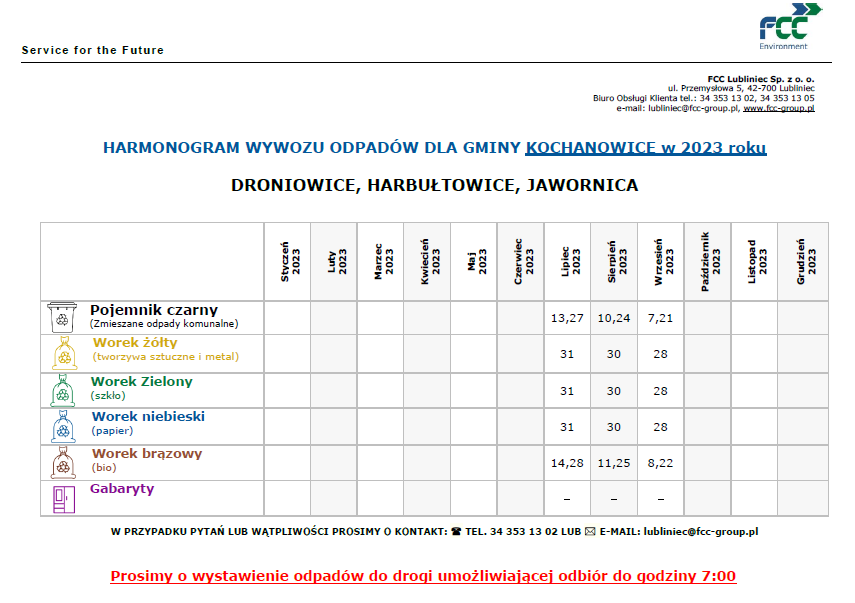This screenshot has height=603, width=855.
Task: Click the 8,22 cell for Worek brązowy
Action: (x=660, y=463)
